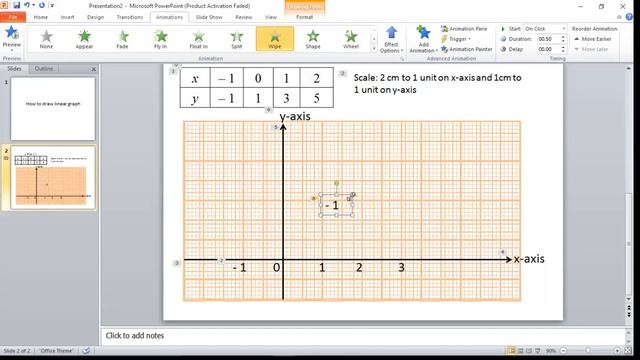Select the Slides pane tab

point(14,69)
